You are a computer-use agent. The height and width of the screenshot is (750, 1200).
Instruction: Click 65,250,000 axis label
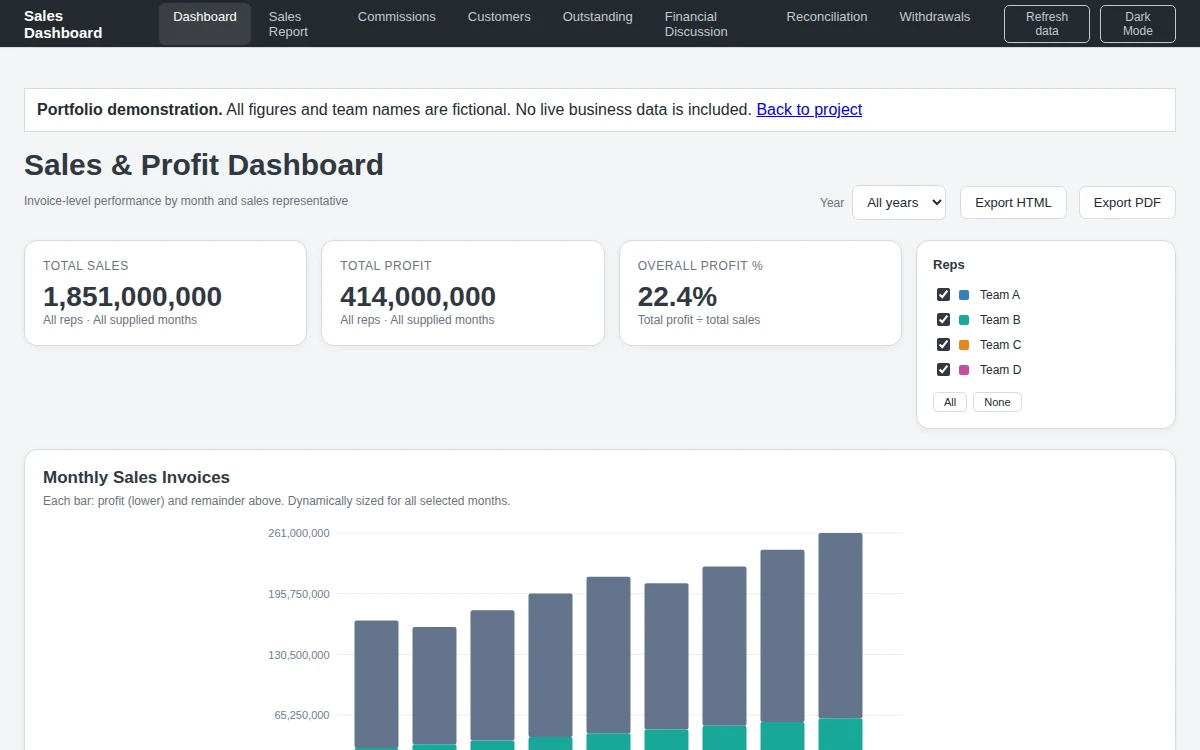302,716
